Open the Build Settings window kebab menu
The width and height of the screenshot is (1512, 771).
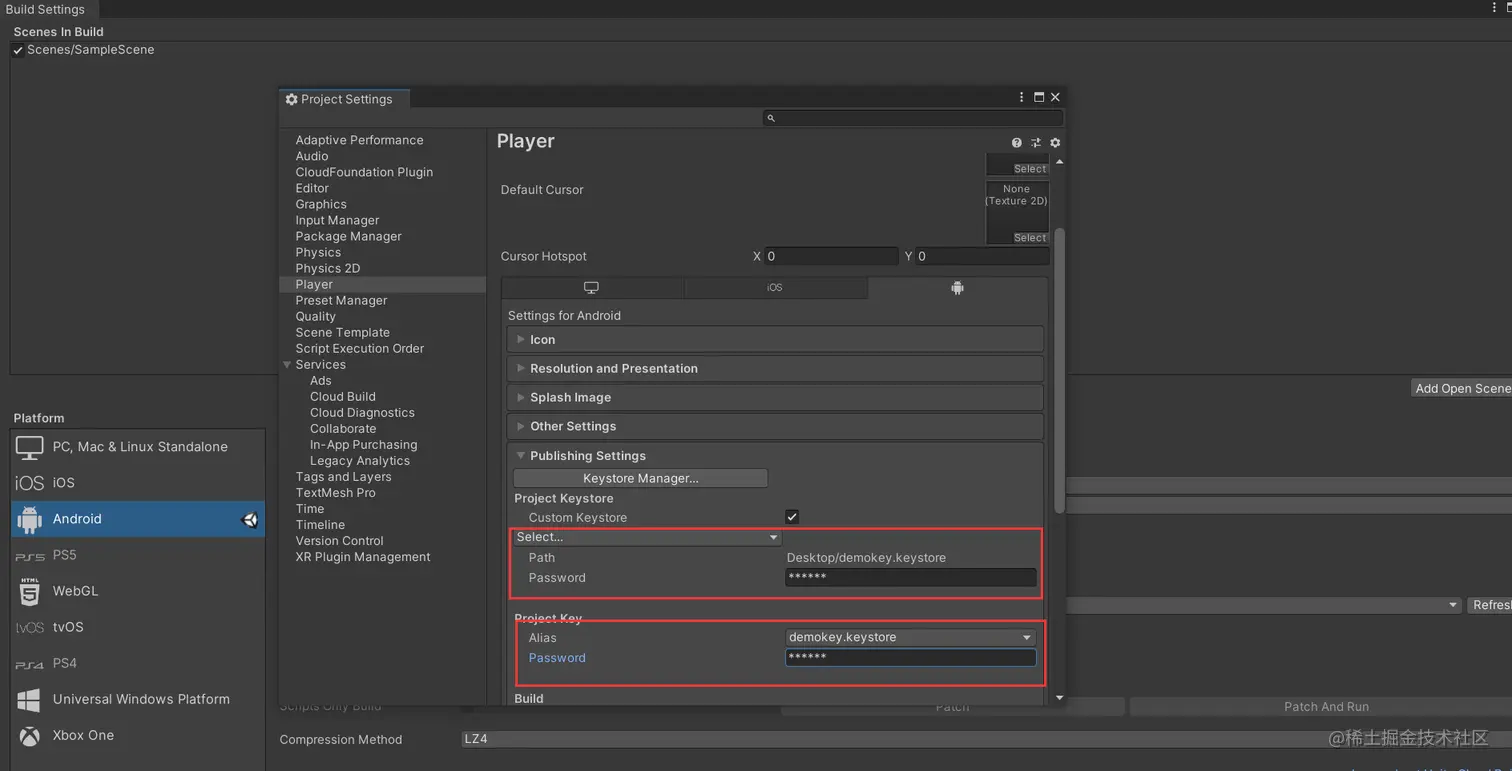click(x=1494, y=8)
